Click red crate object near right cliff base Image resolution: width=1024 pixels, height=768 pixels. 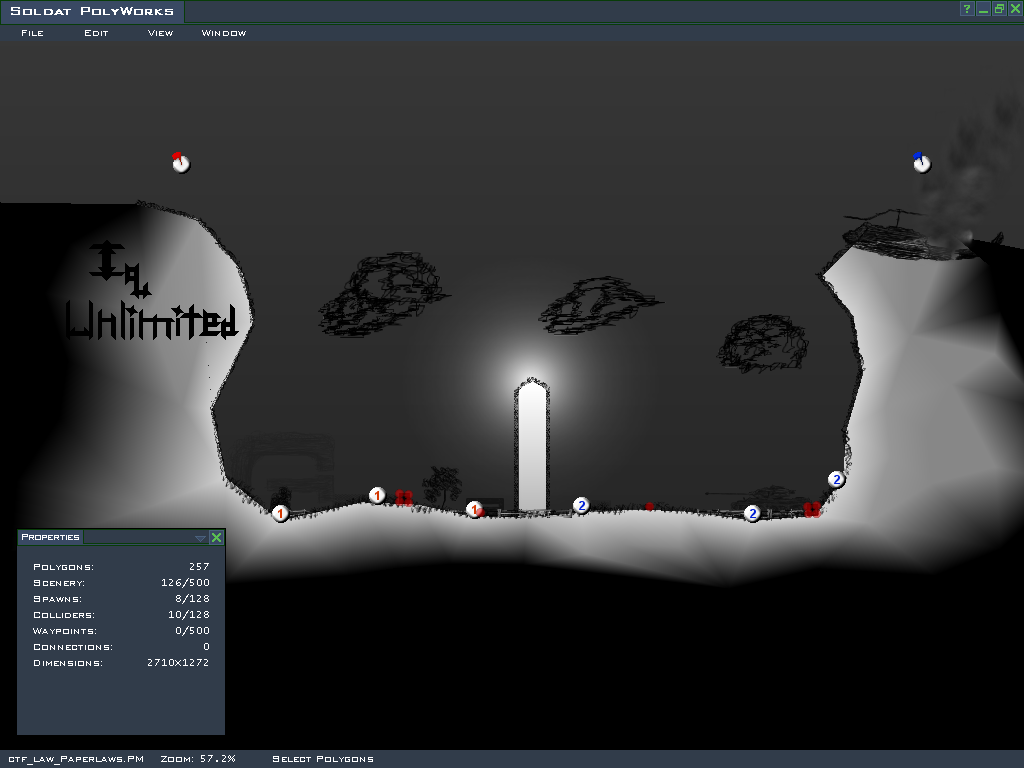pos(812,510)
